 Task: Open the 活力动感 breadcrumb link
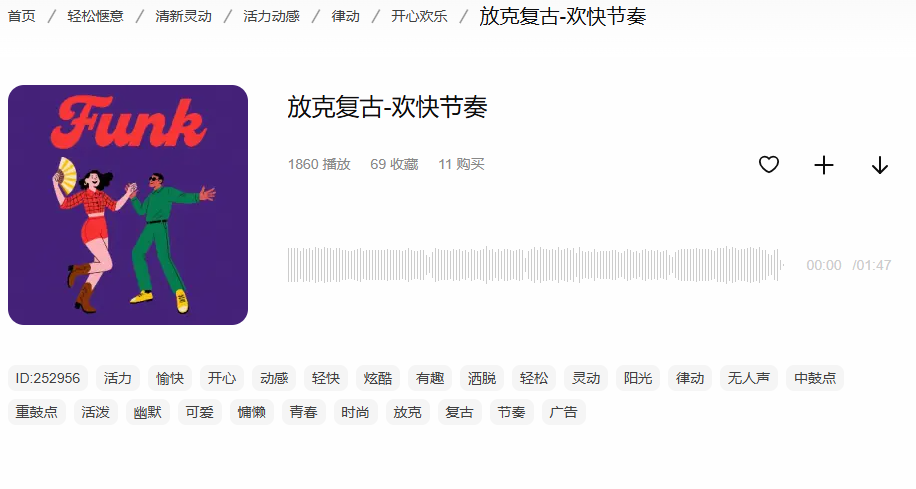click(272, 16)
